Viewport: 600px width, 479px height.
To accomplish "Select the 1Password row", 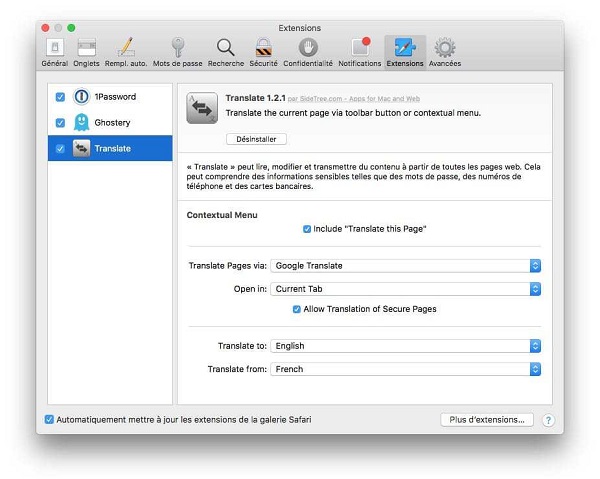I will point(110,96).
